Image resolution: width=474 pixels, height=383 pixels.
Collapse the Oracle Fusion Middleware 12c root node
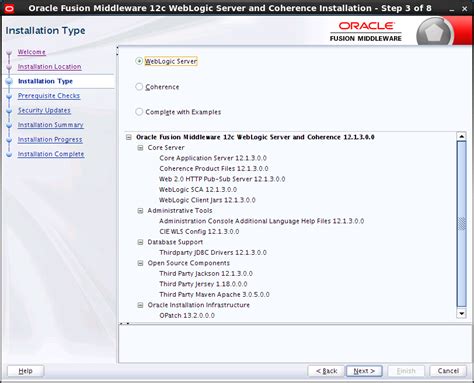coord(129,137)
